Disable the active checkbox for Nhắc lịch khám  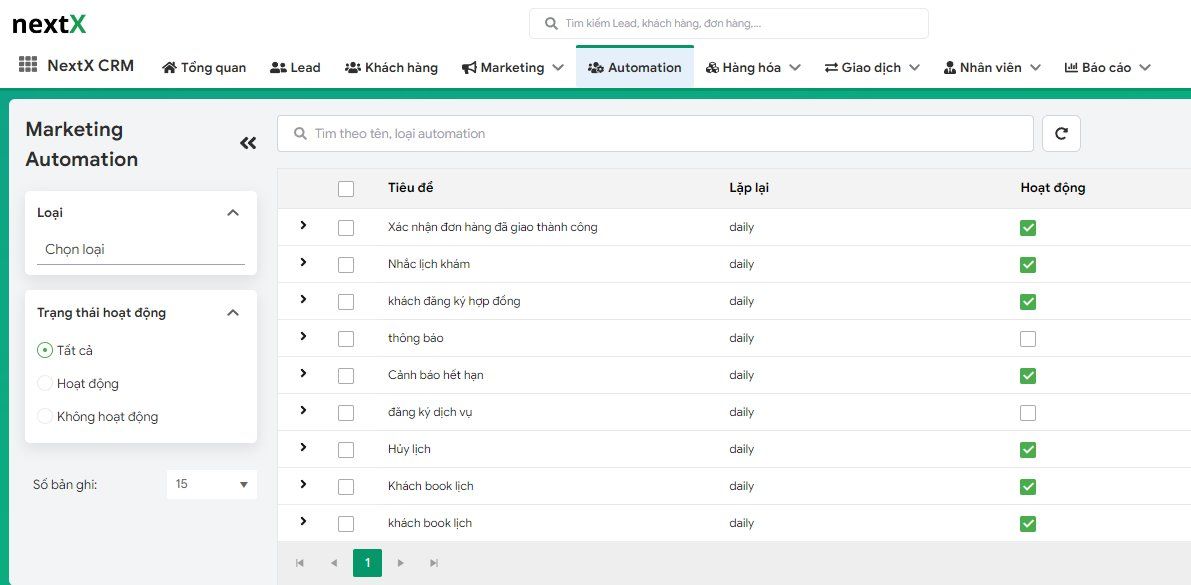(x=1027, y=265)
